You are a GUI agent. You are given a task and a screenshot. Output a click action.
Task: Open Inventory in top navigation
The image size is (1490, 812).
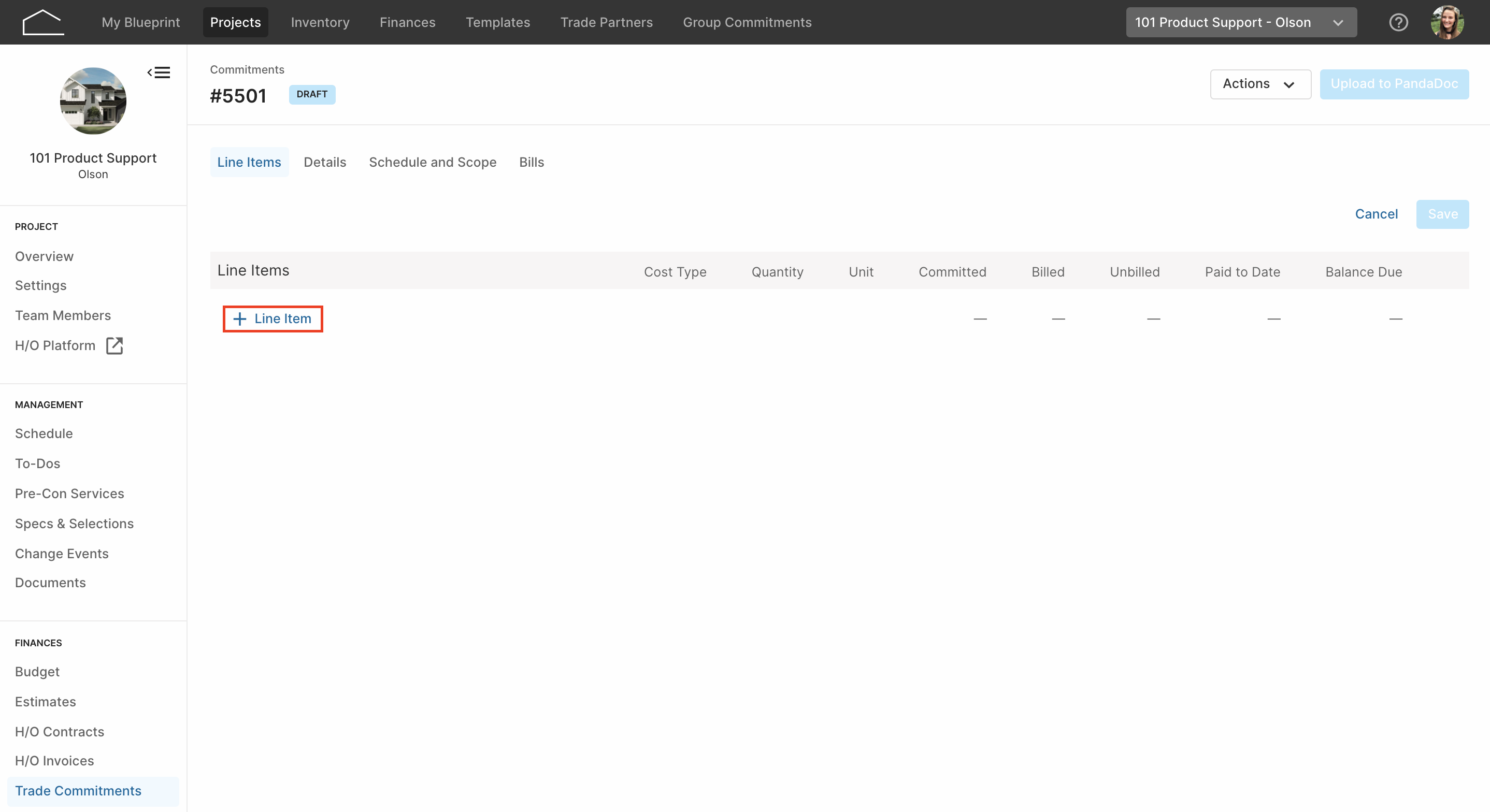tap(320, 23)
